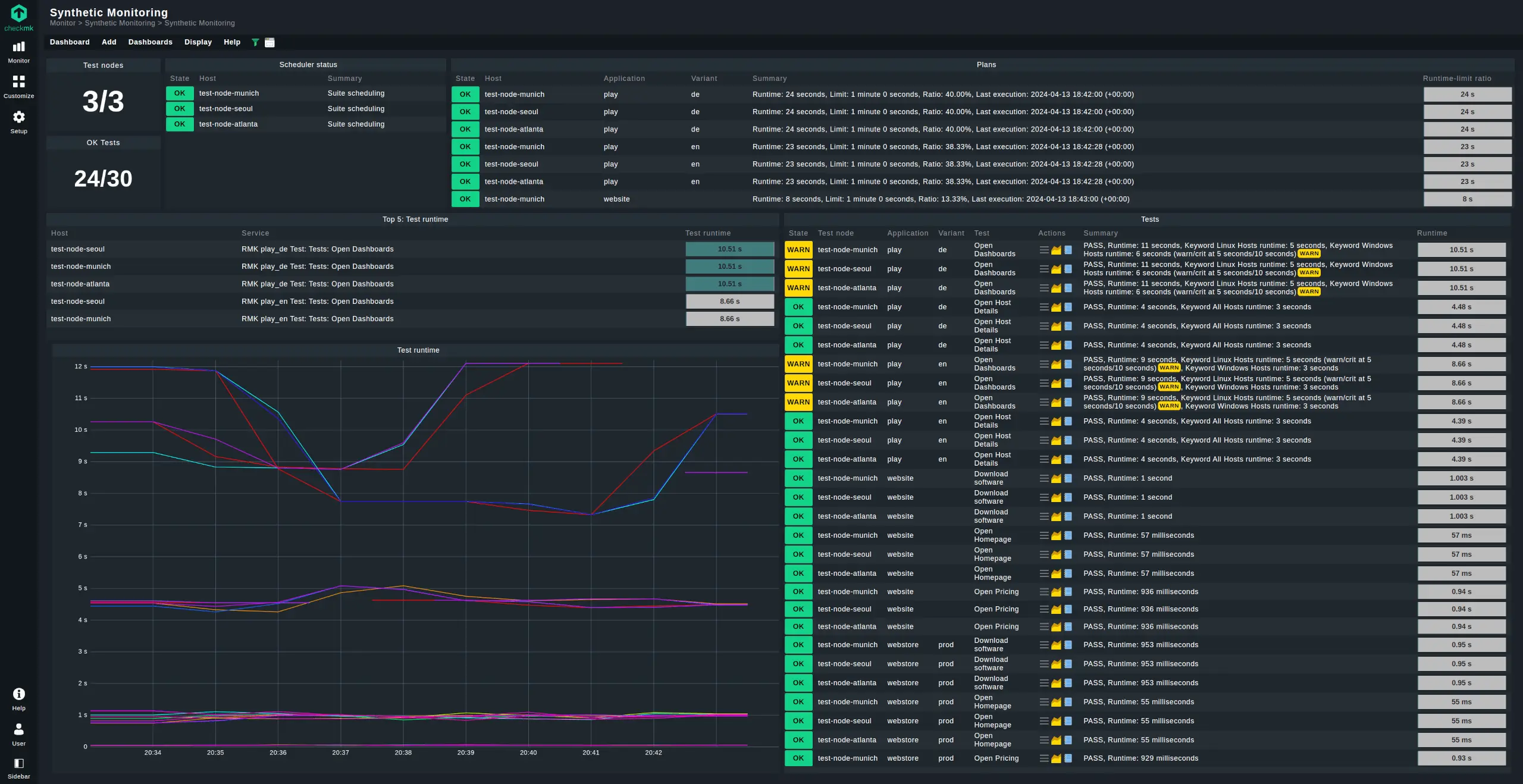Open action menu icon for first test-node-seoul test row
The height and width of the screenshot is (784, 1523).
pos(1044,269)
